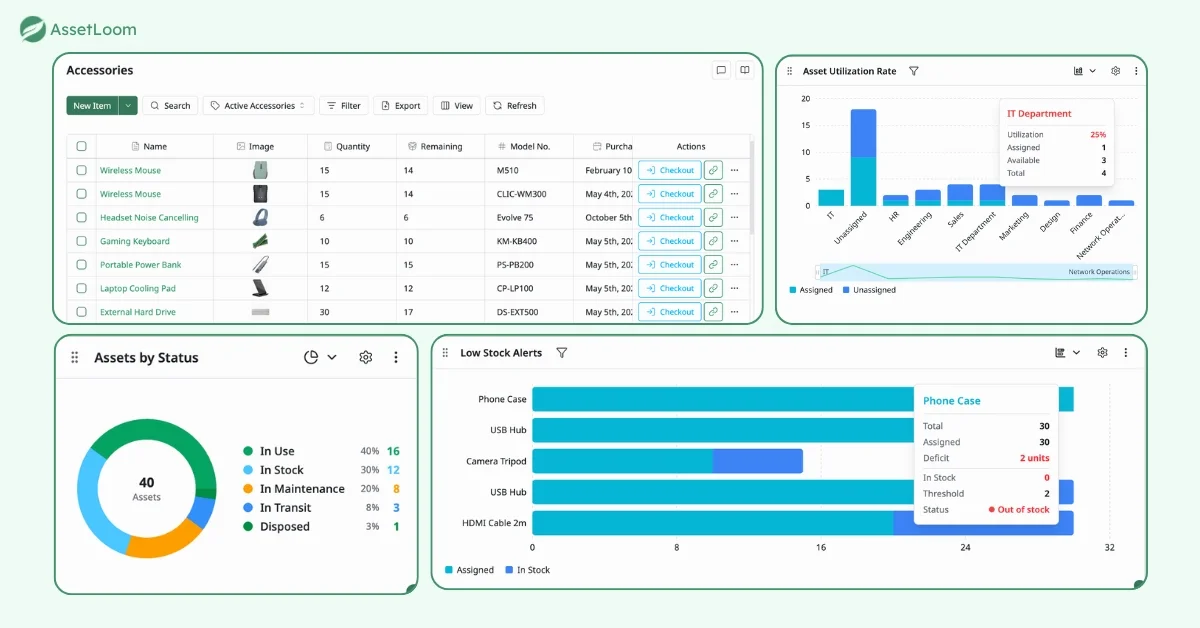Open the Asset Utilization Rate settings gear
The width and height of the screenshot is (1200, 628).
[x=1116, y=71]
